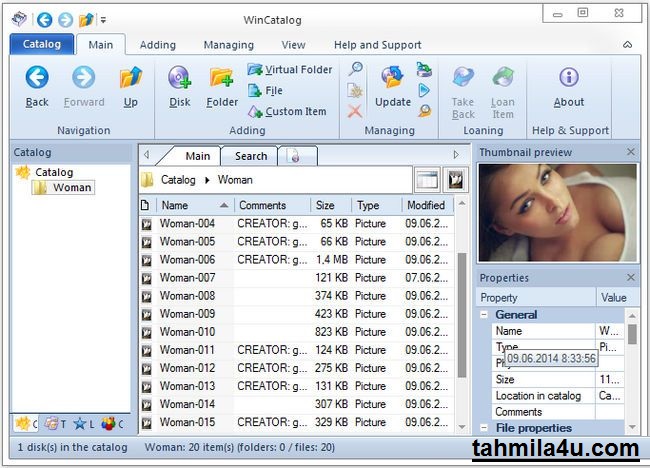This screenshot has width=650, height=468.
Task: Close the Thumbnail preview panel
Action: (631, 152)
